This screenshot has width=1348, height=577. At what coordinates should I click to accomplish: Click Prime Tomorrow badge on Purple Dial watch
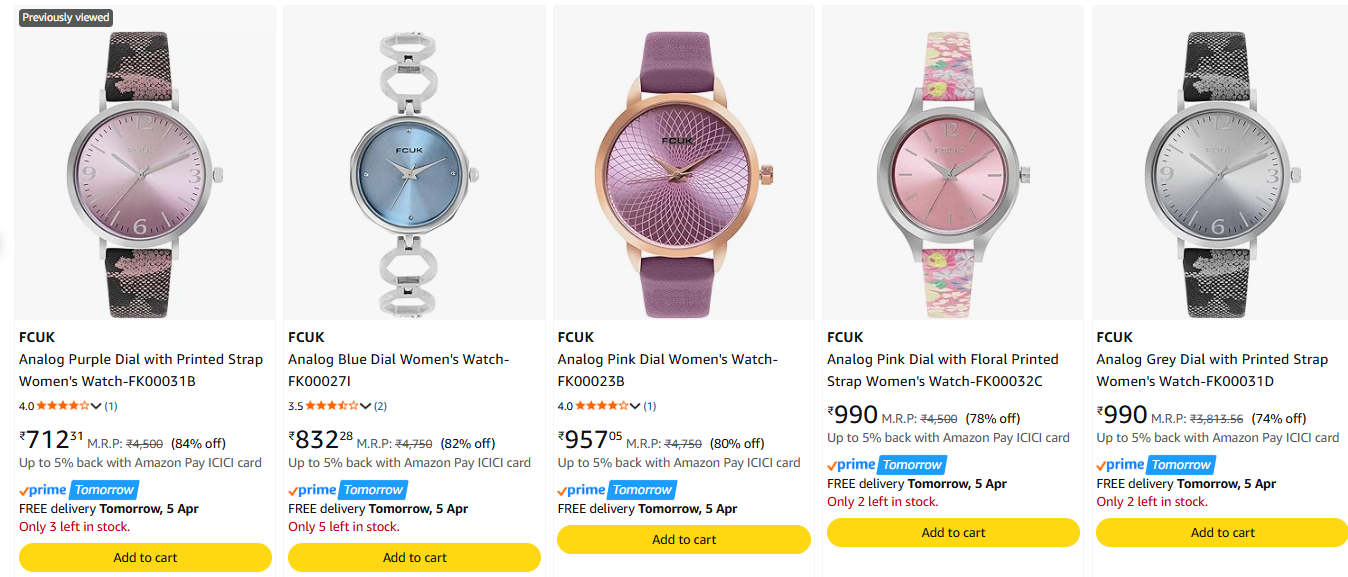pyautogui.click(x=78, y=490)
